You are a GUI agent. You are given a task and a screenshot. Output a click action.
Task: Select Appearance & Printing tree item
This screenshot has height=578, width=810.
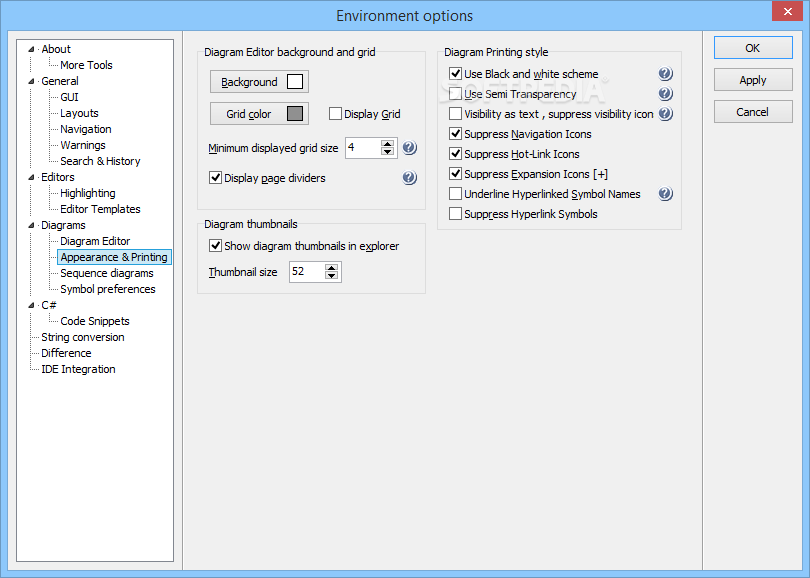point(114,257)
